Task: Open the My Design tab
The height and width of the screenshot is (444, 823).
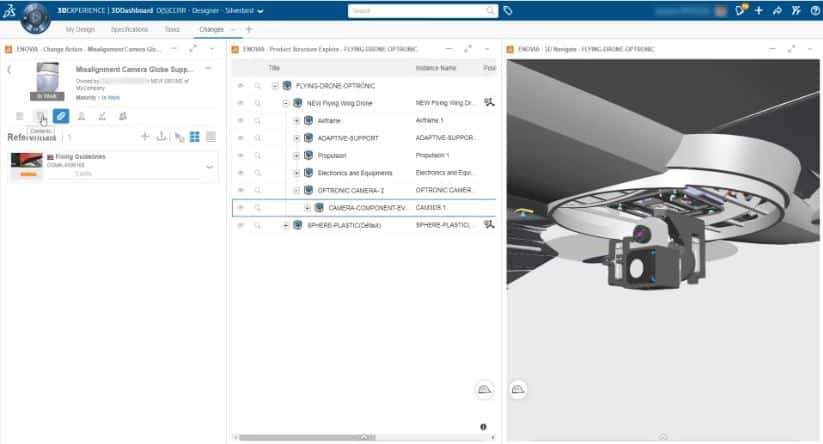Action: (79, 30)
